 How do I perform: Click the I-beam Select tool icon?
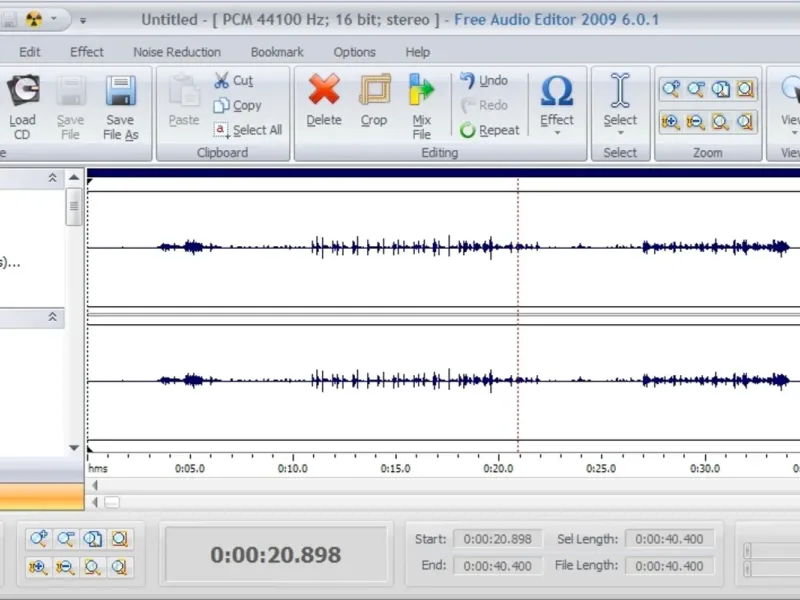[x=620, y=90]
